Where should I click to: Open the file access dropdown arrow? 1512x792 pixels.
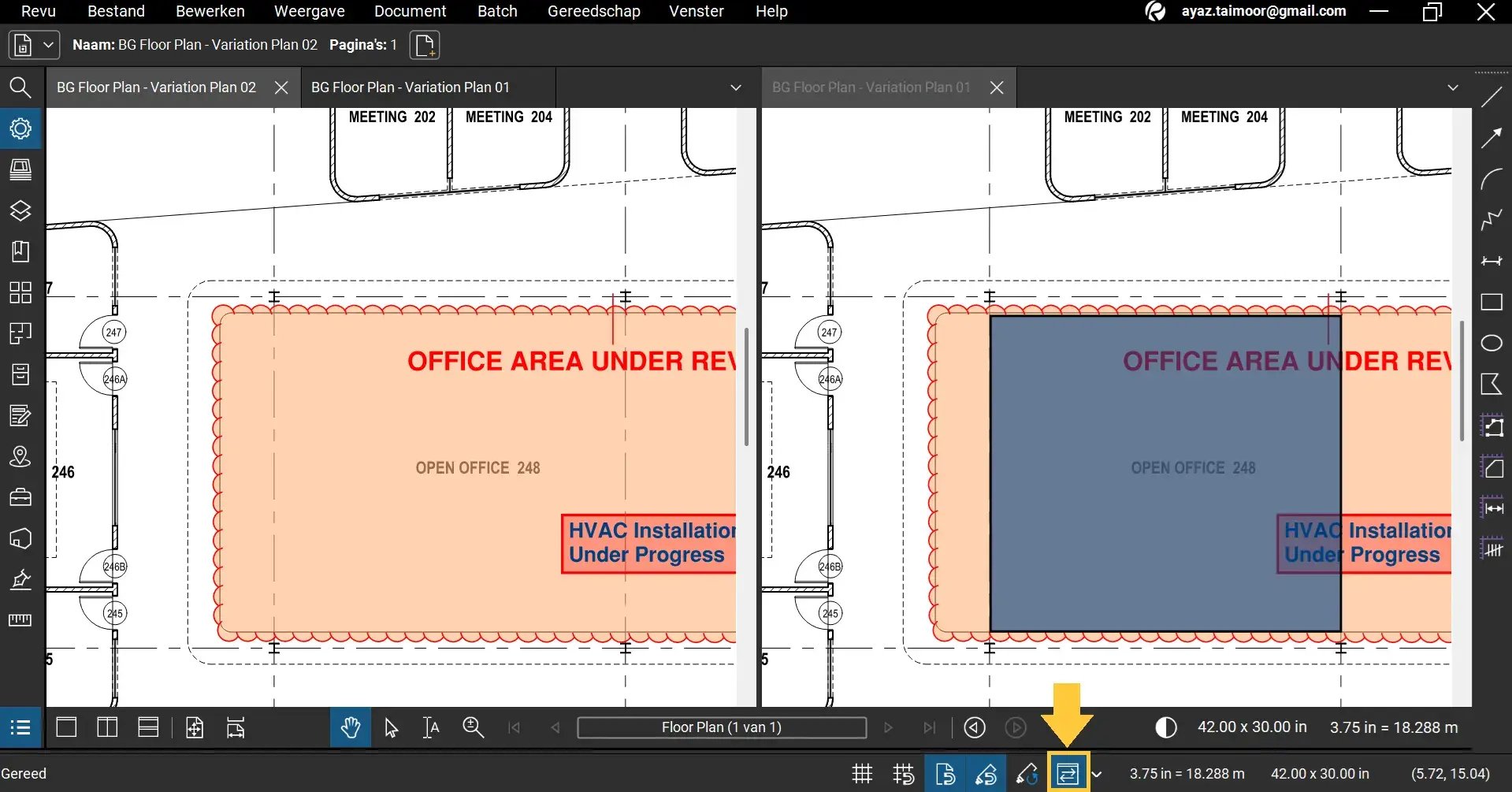[48, 45]
